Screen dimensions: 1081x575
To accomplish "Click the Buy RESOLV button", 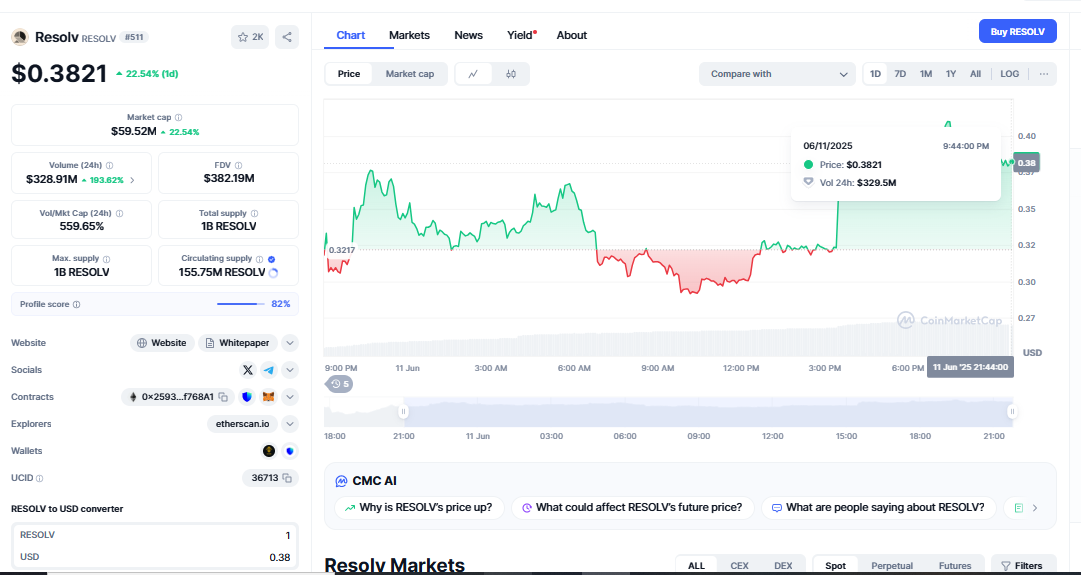I will click(1018, 32).
